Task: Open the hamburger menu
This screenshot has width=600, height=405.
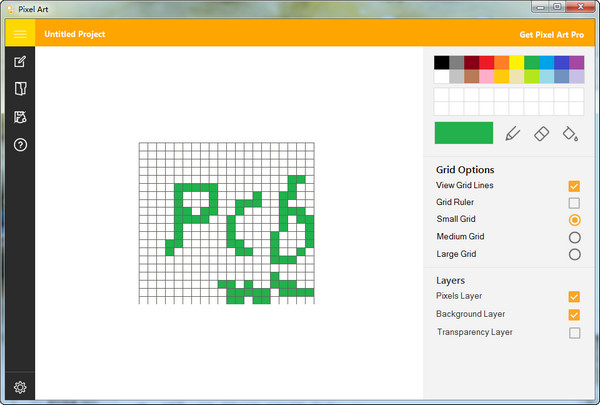Action: point(20,34)
